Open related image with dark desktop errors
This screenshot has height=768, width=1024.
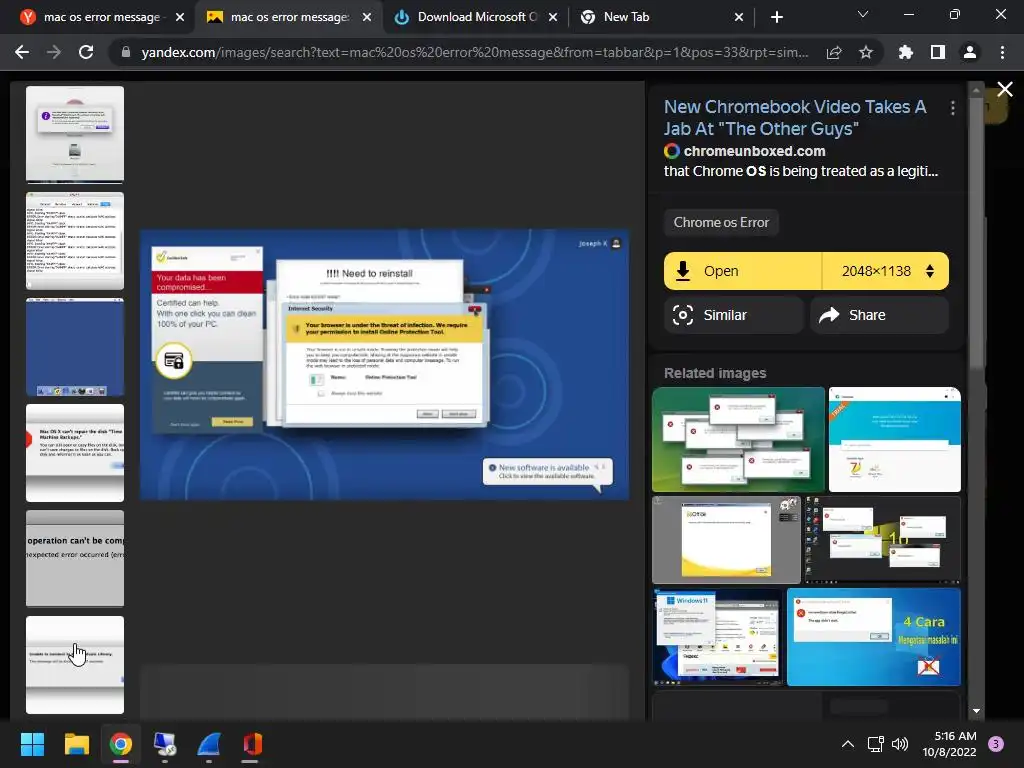(882, 539)
